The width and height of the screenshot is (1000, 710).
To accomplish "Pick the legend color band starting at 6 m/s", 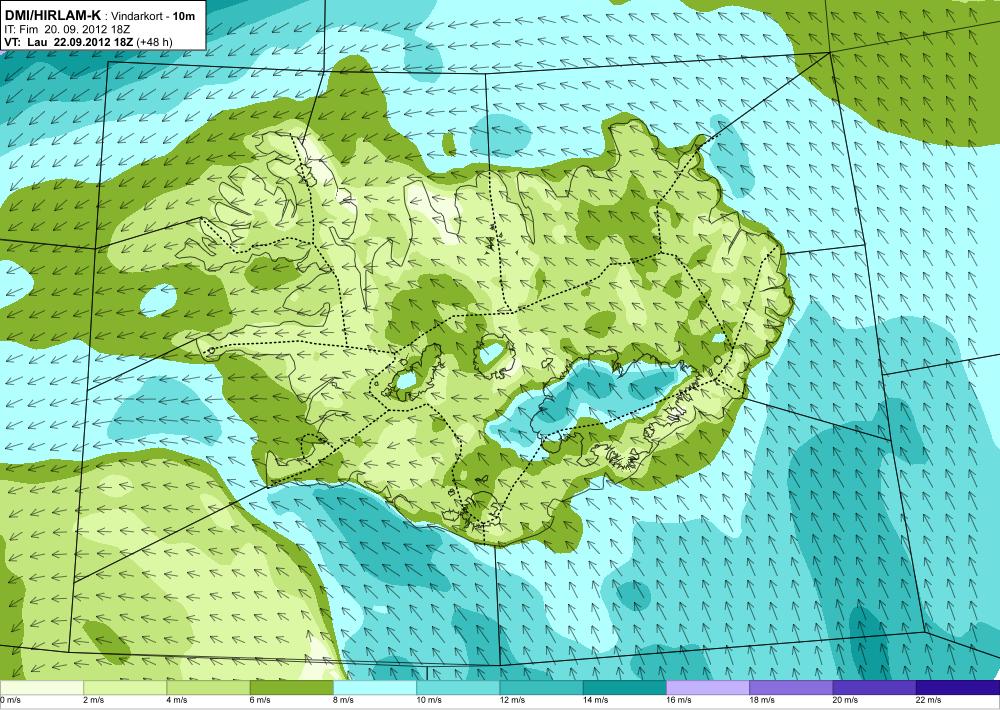I will (x=291, y=688).
